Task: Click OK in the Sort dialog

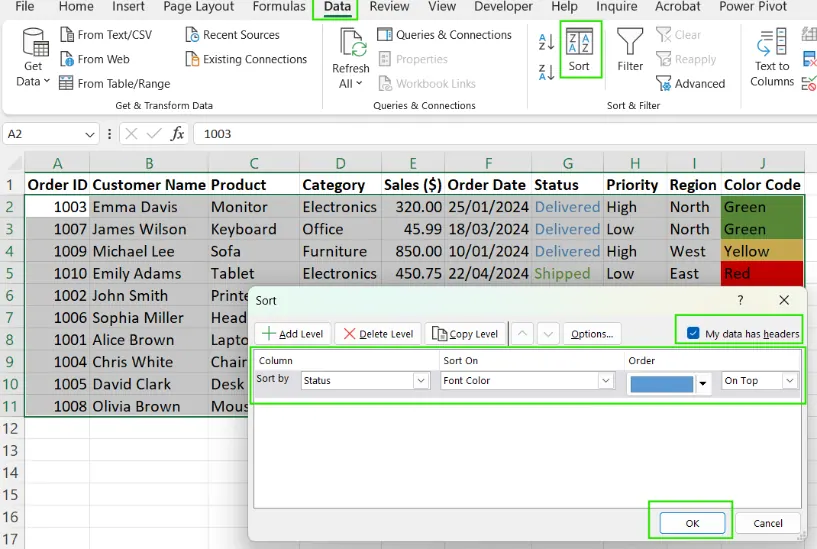Action: click(691, 523)
